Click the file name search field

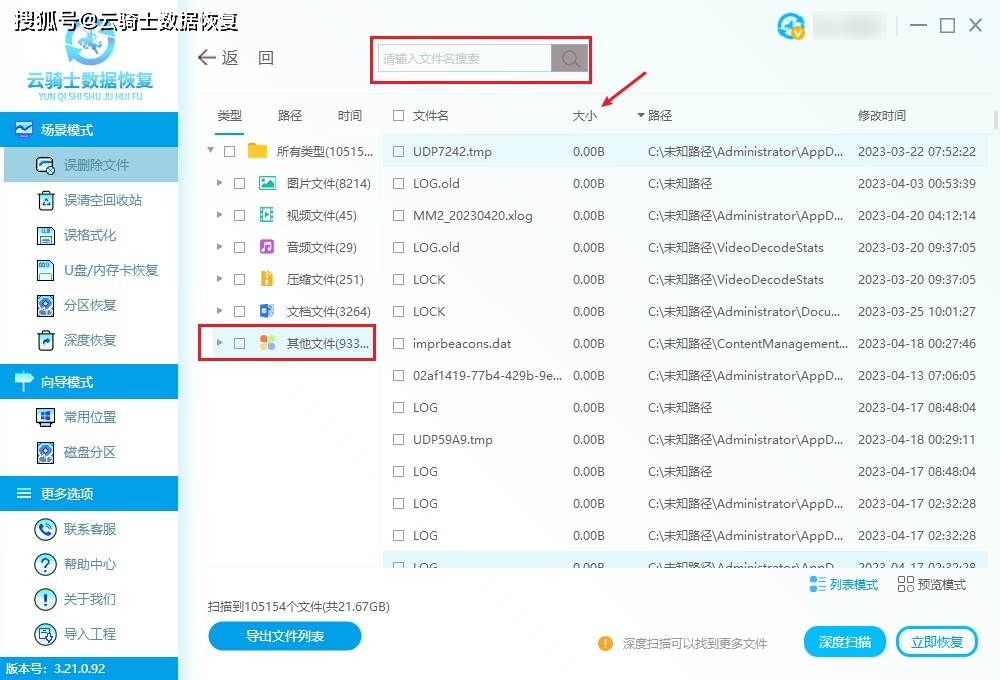pyautogui.click(x=465, y=59)
